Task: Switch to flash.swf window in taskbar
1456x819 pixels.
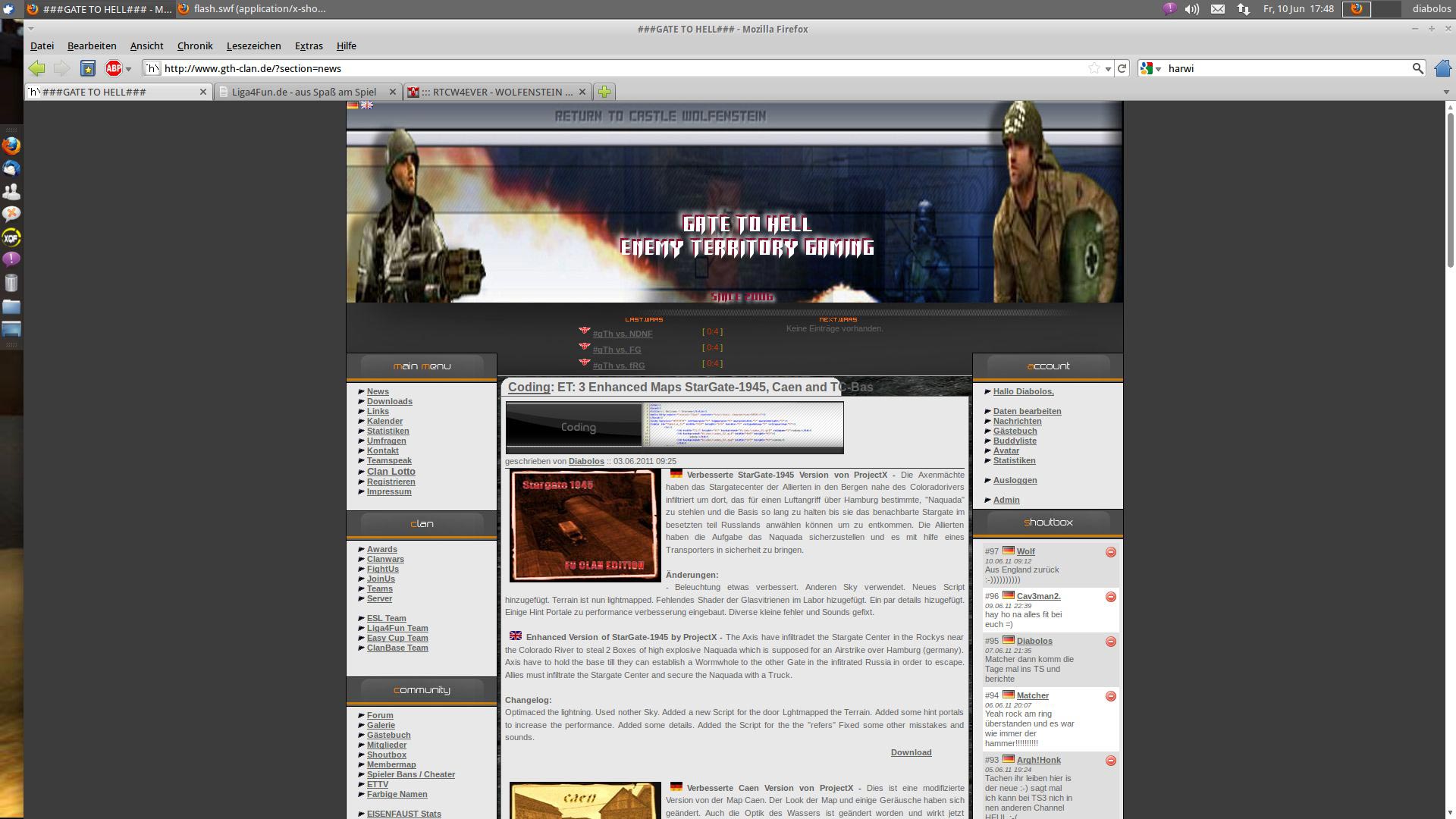Action: coord(252,9)
